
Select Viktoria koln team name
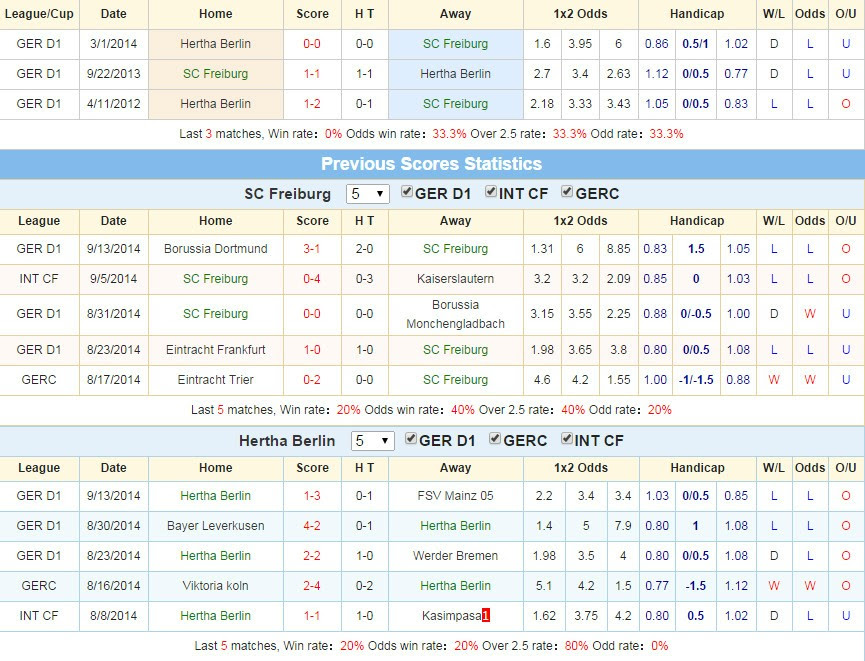[x=216, y=585]
